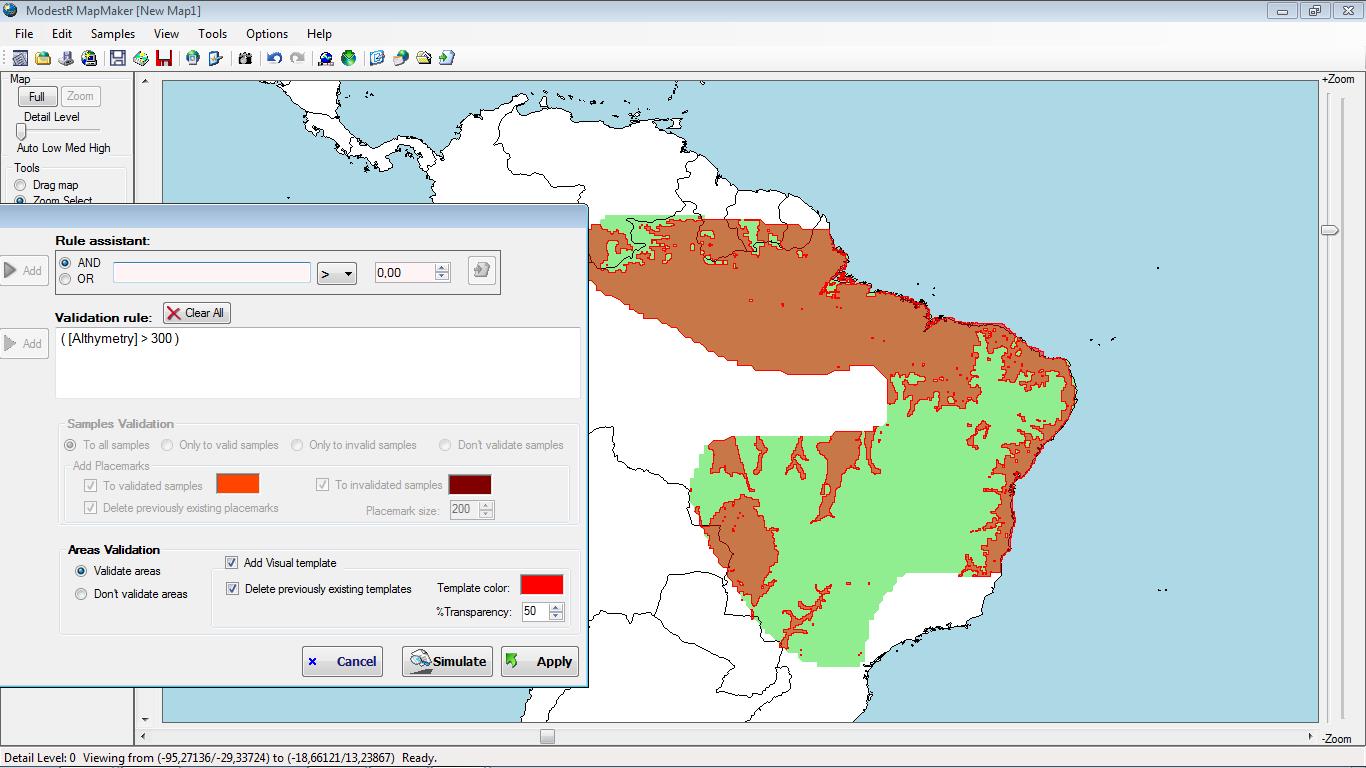This screenshot has width=1366, height=768.
Task: Open the comparison operator dropdown
Action: tap(337, 273)
